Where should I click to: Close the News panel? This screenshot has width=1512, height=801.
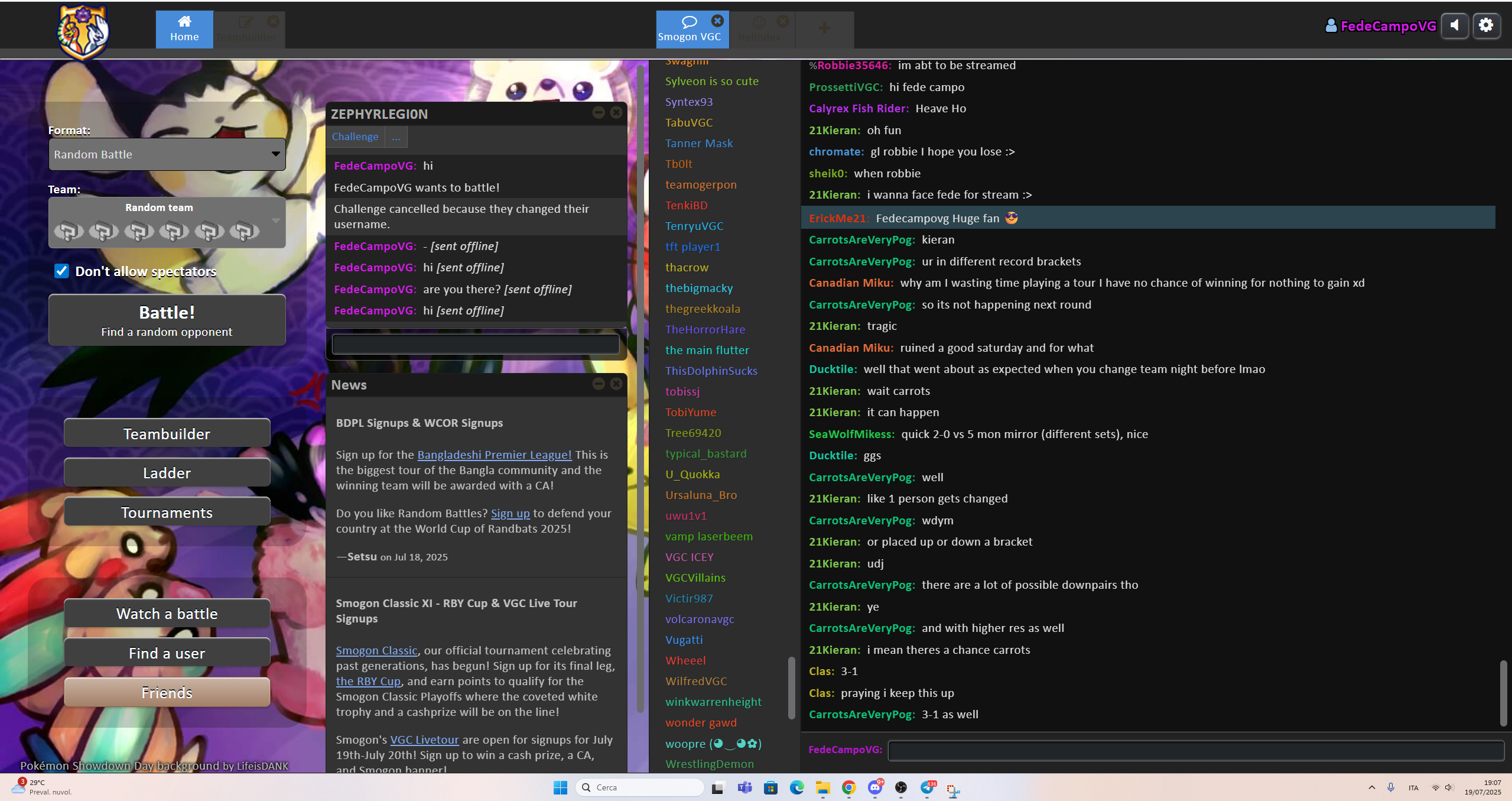coord(616,384)
